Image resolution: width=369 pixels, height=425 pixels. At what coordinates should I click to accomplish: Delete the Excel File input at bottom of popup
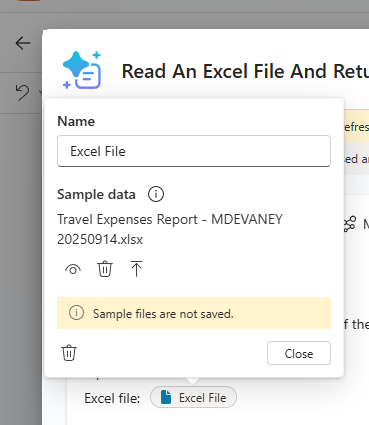[69, 353]
